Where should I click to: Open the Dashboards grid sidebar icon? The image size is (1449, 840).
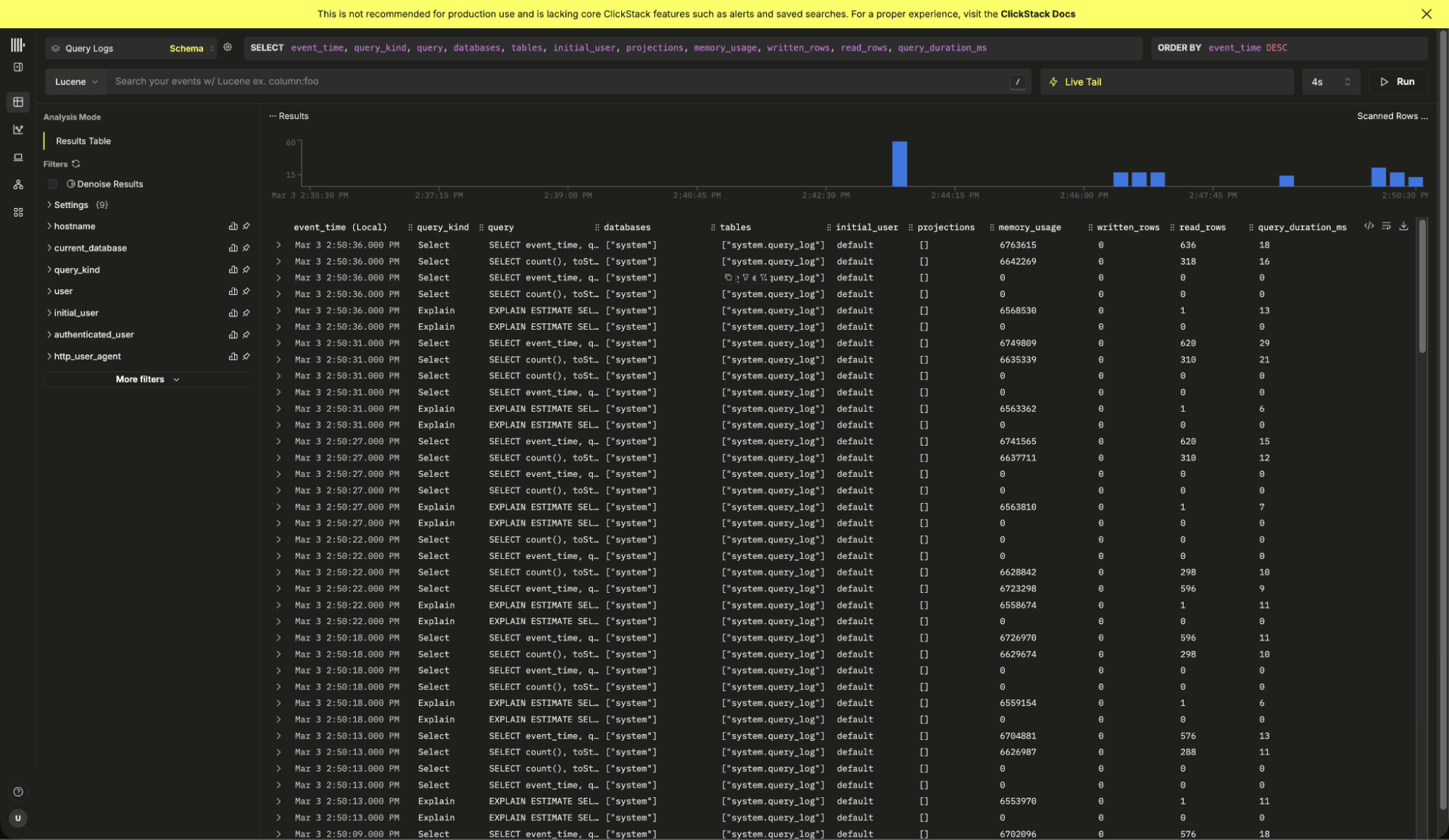(x=18, y=212)
